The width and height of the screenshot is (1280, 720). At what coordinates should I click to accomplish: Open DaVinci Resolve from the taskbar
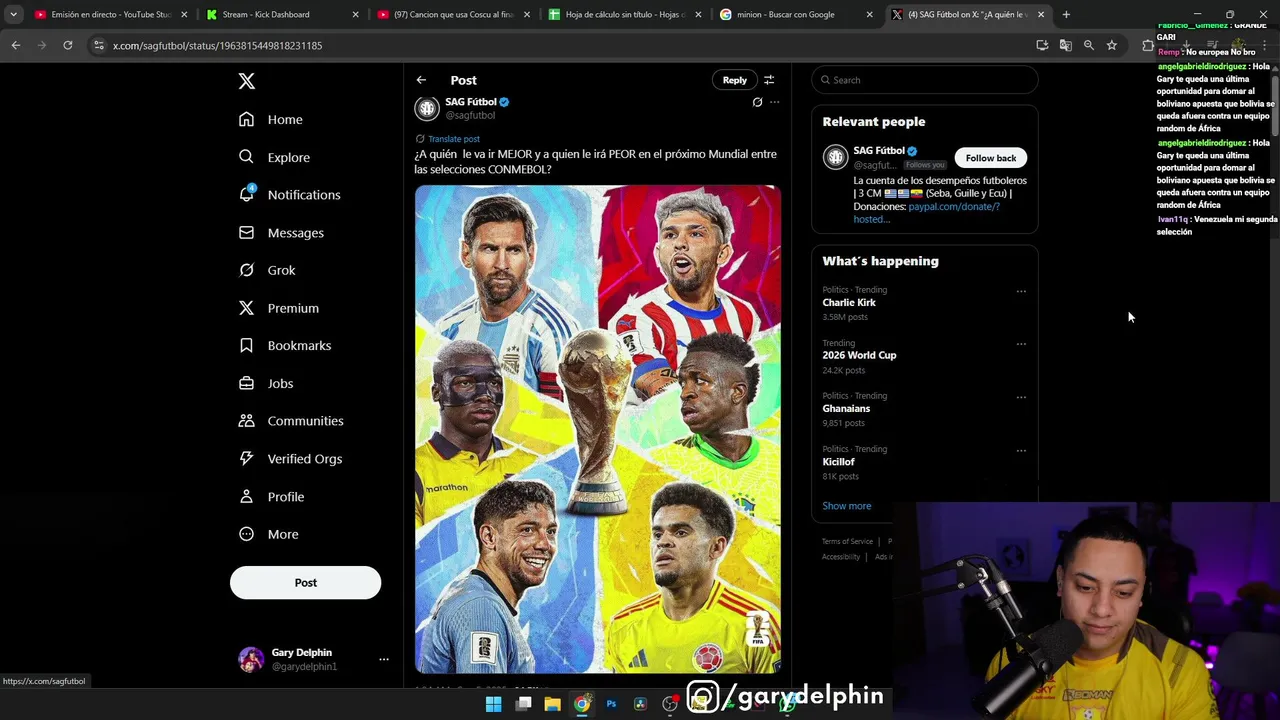pos(640,704)
